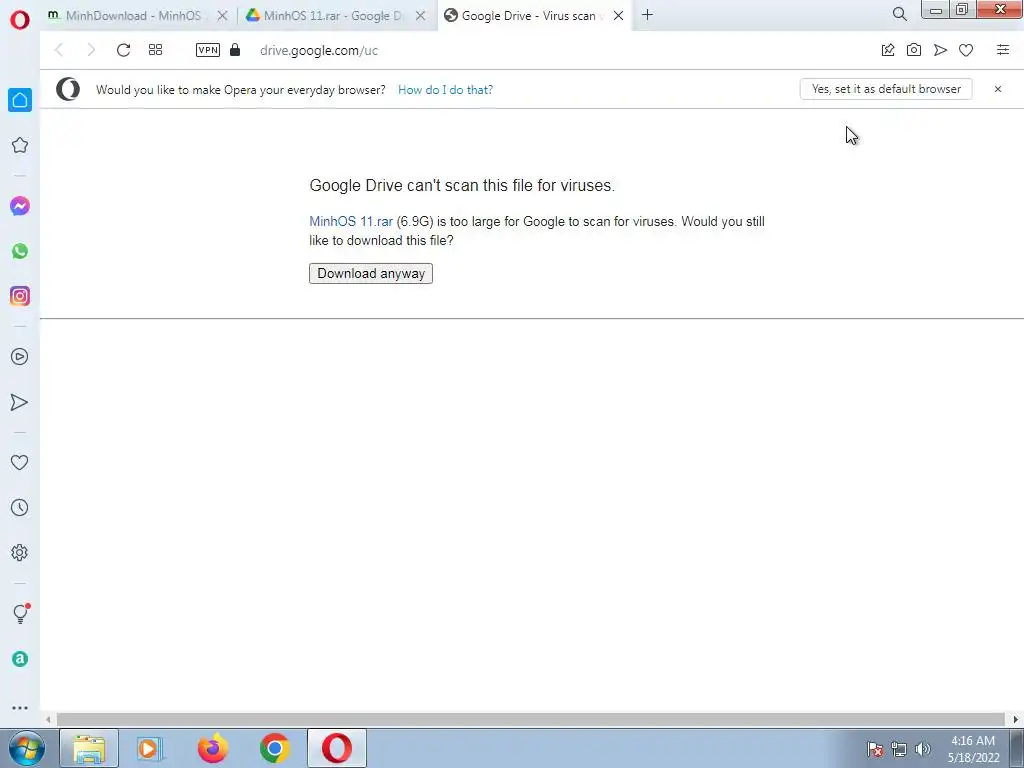Screen dimensions: 1024x768
Task: Open the Player icon in the sidebar
Action: [x=20, y=357]
